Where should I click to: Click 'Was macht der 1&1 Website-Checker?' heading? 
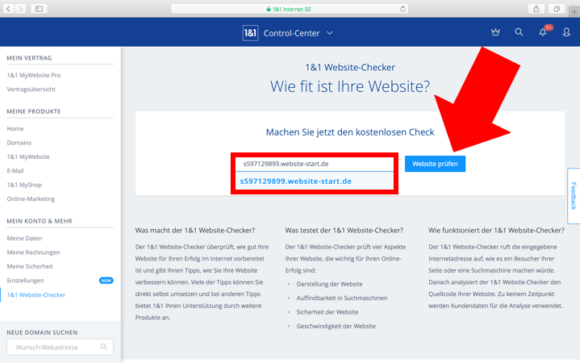pyautogui.click(x=195, y=230)
